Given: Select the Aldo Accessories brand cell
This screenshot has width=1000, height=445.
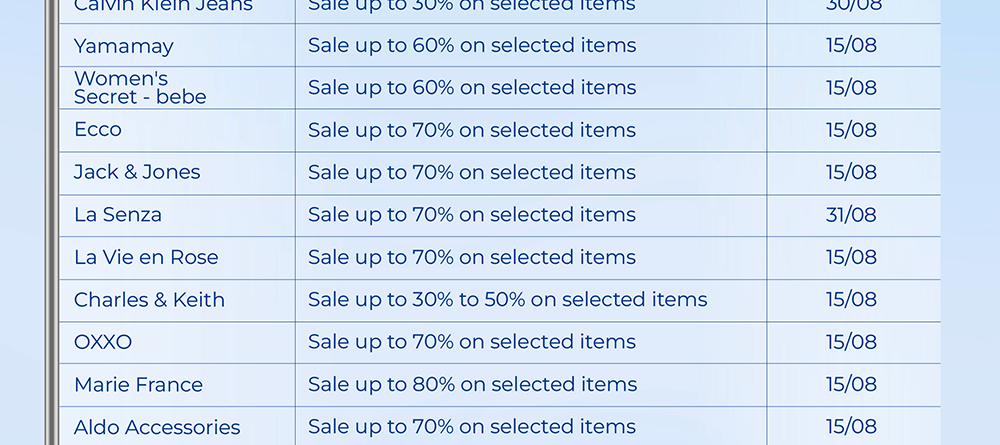Looking at the screenshot, I should (157, 427).
